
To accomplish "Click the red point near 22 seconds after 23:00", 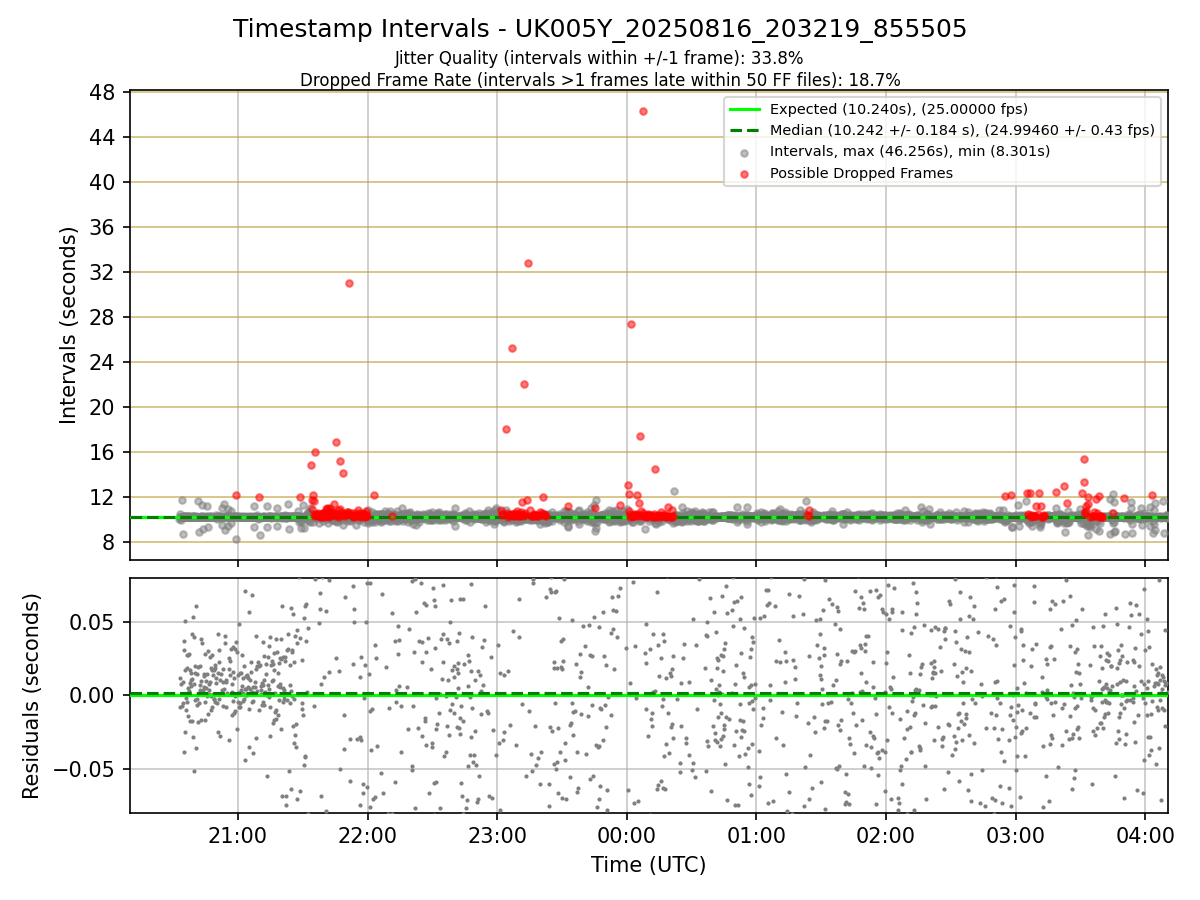I will [524, 384].
